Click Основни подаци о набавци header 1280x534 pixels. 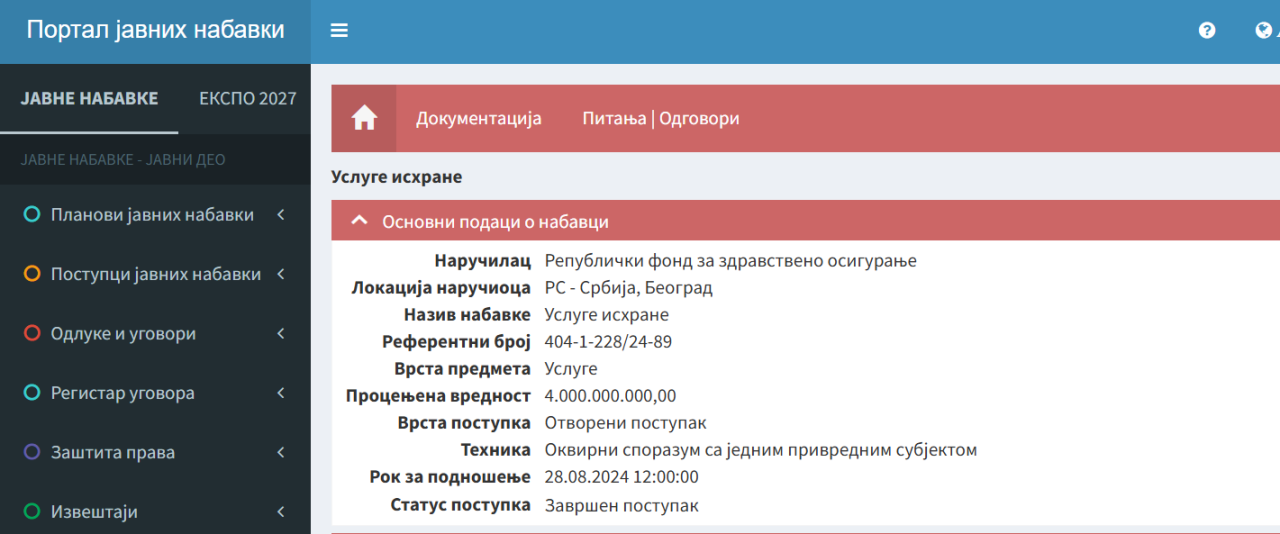coord(805,221)
